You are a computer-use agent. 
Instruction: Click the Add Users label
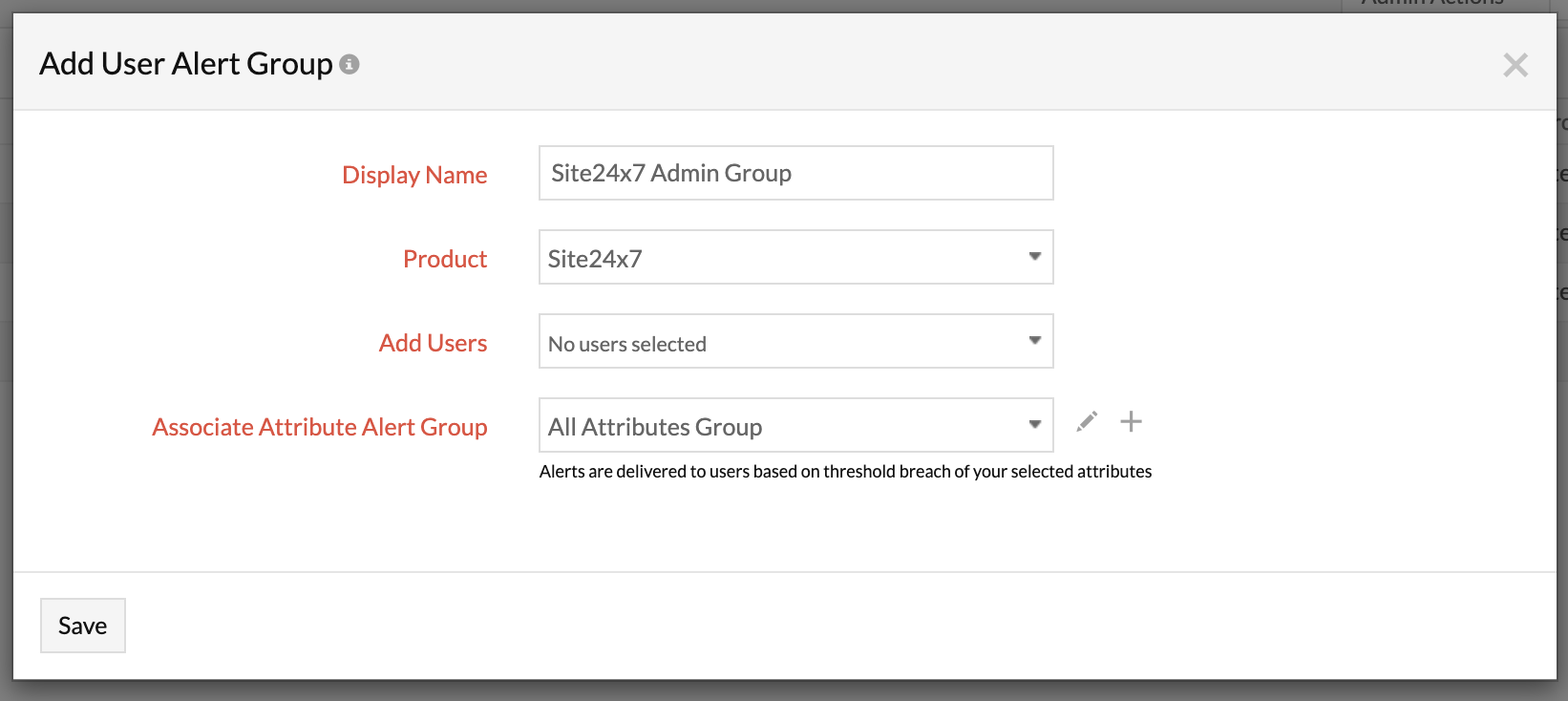click(433, 343)
